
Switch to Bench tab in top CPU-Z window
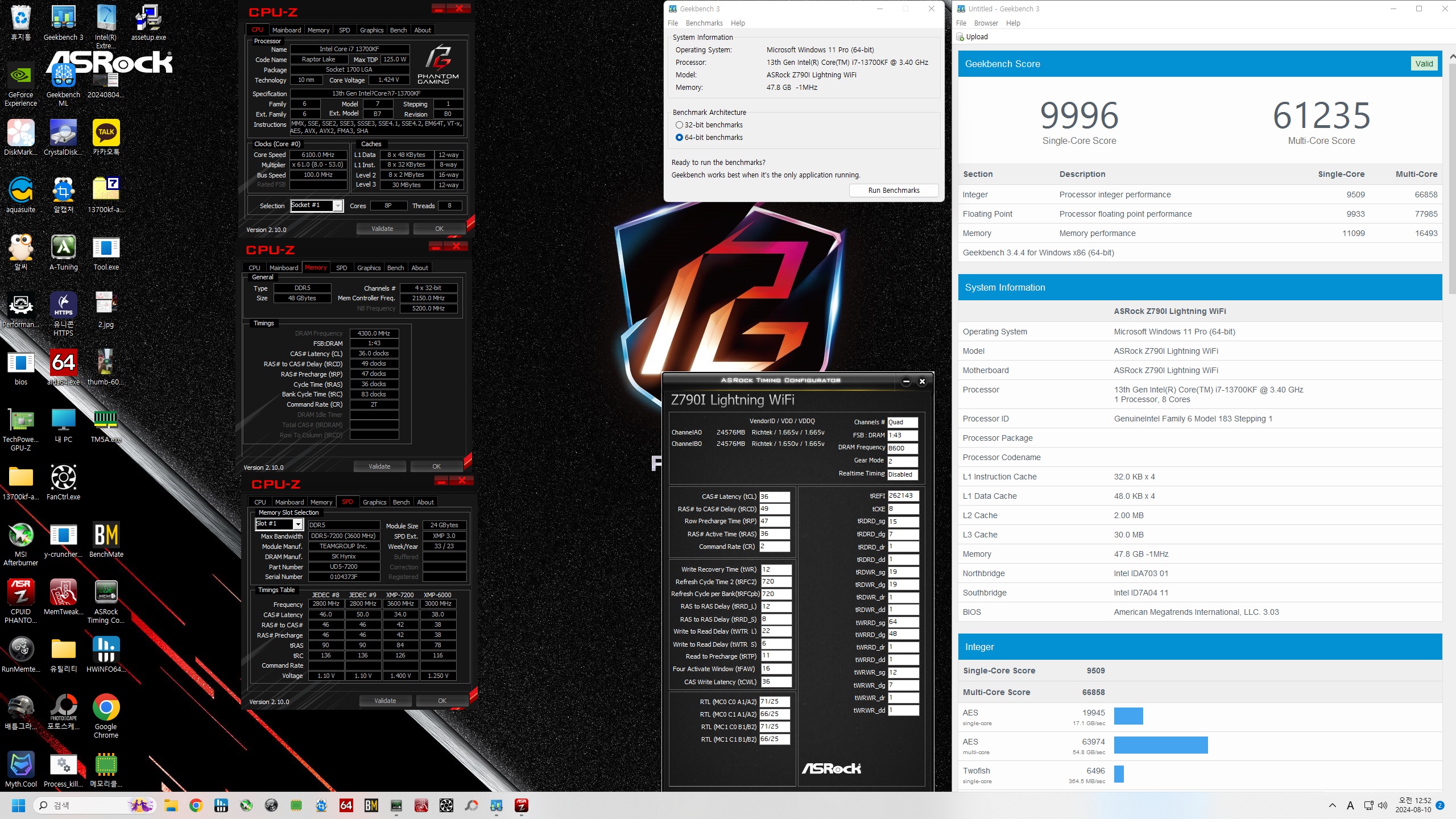[398, 30]
